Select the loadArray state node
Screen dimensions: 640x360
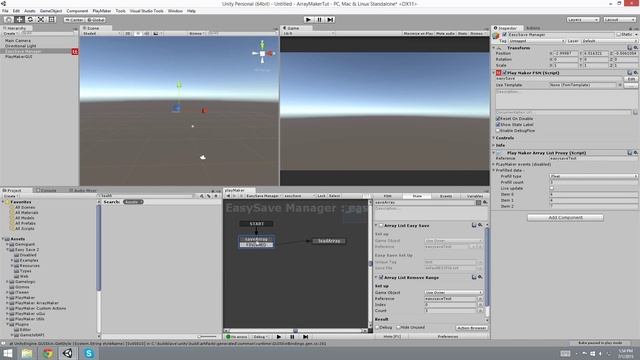click(x=329, y=241)
